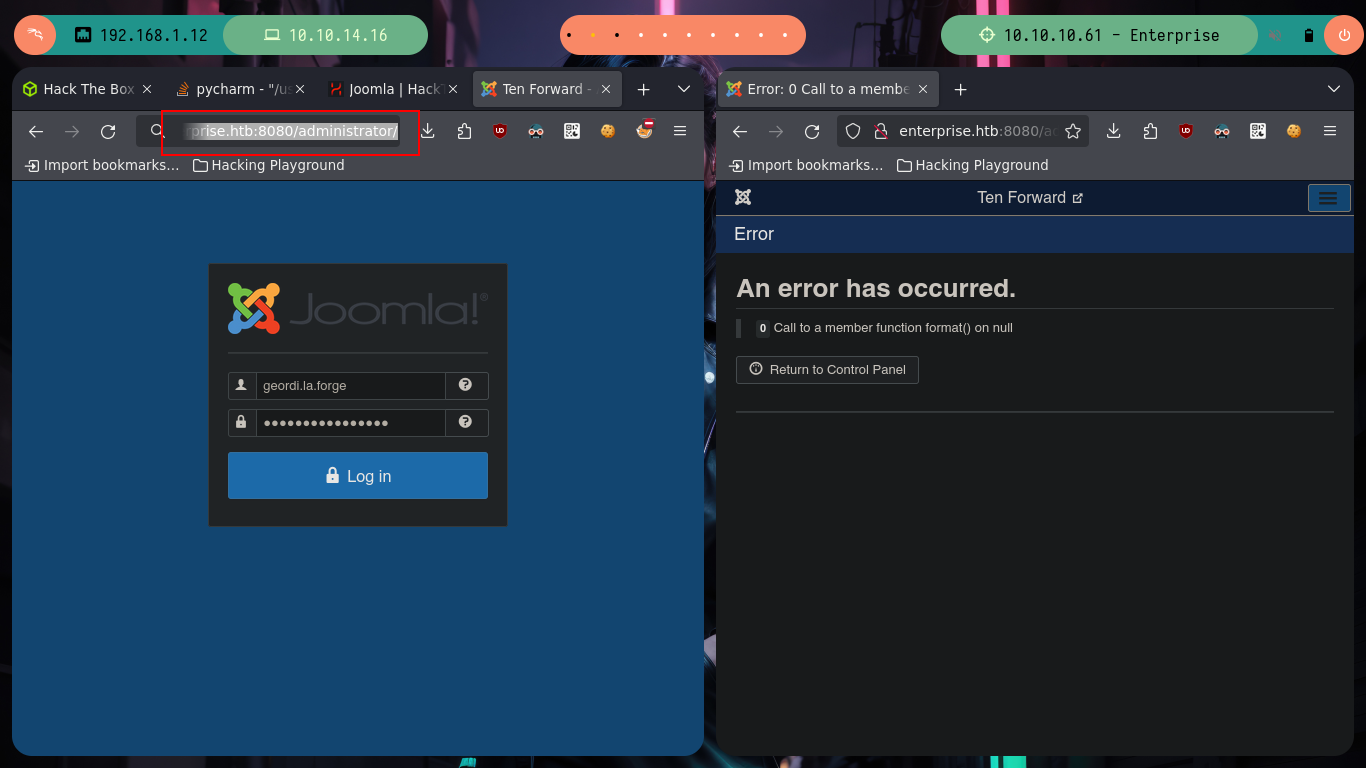Click the password help question-mark icon

[x=465, y=422]
